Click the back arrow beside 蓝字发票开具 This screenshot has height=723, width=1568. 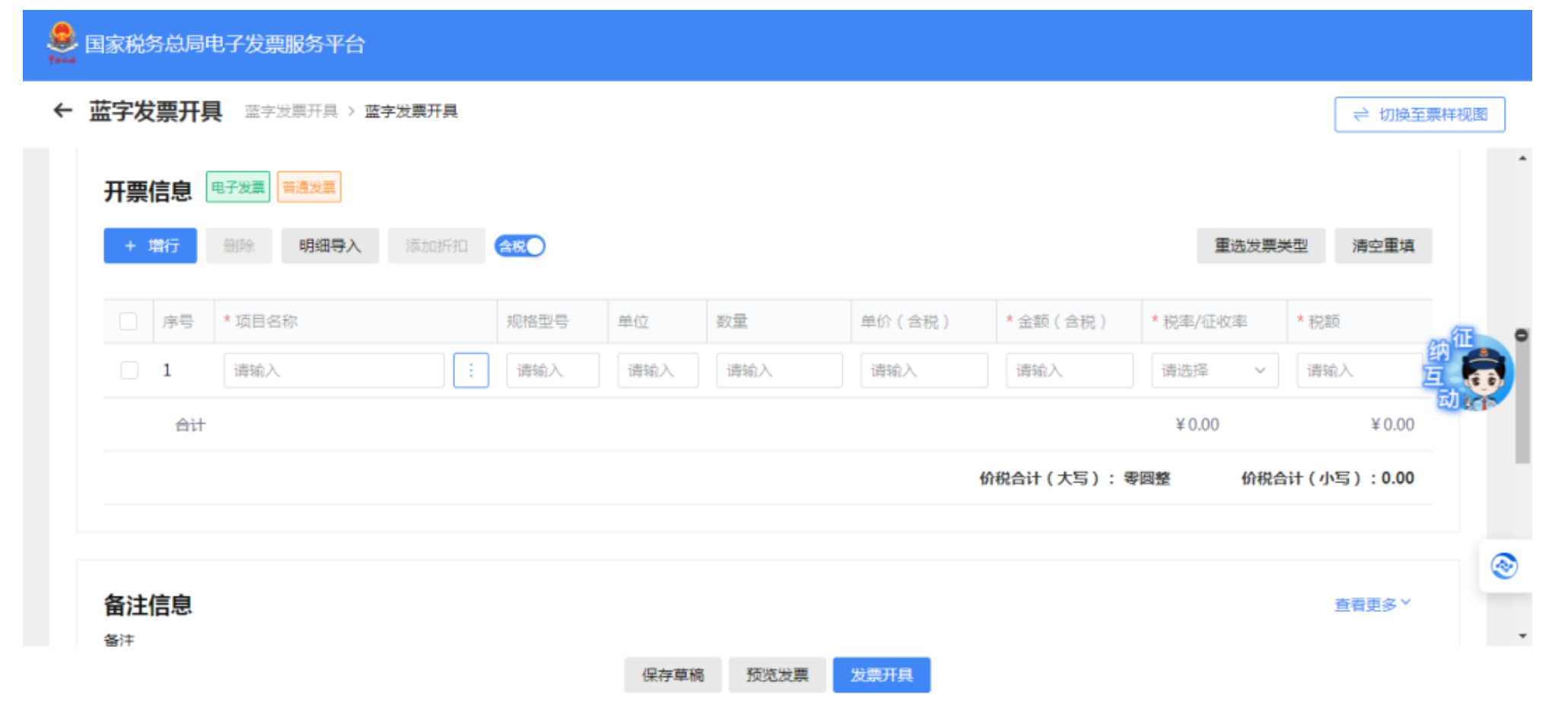62,111
